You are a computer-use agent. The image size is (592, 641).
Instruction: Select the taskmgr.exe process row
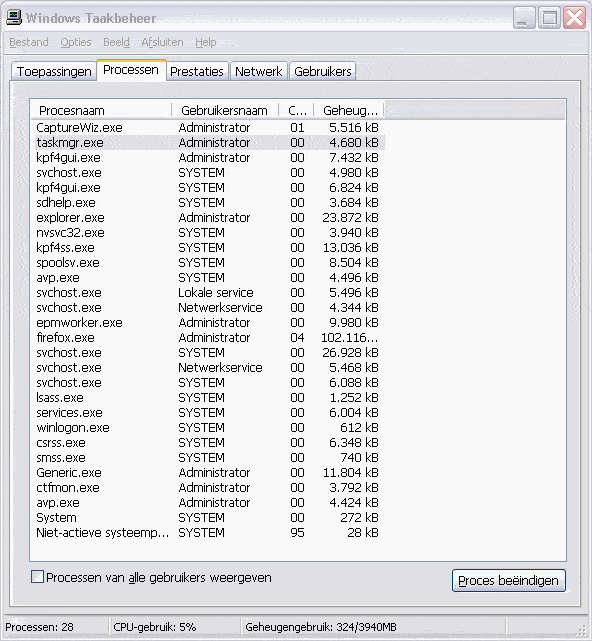(x=209, y=143)
